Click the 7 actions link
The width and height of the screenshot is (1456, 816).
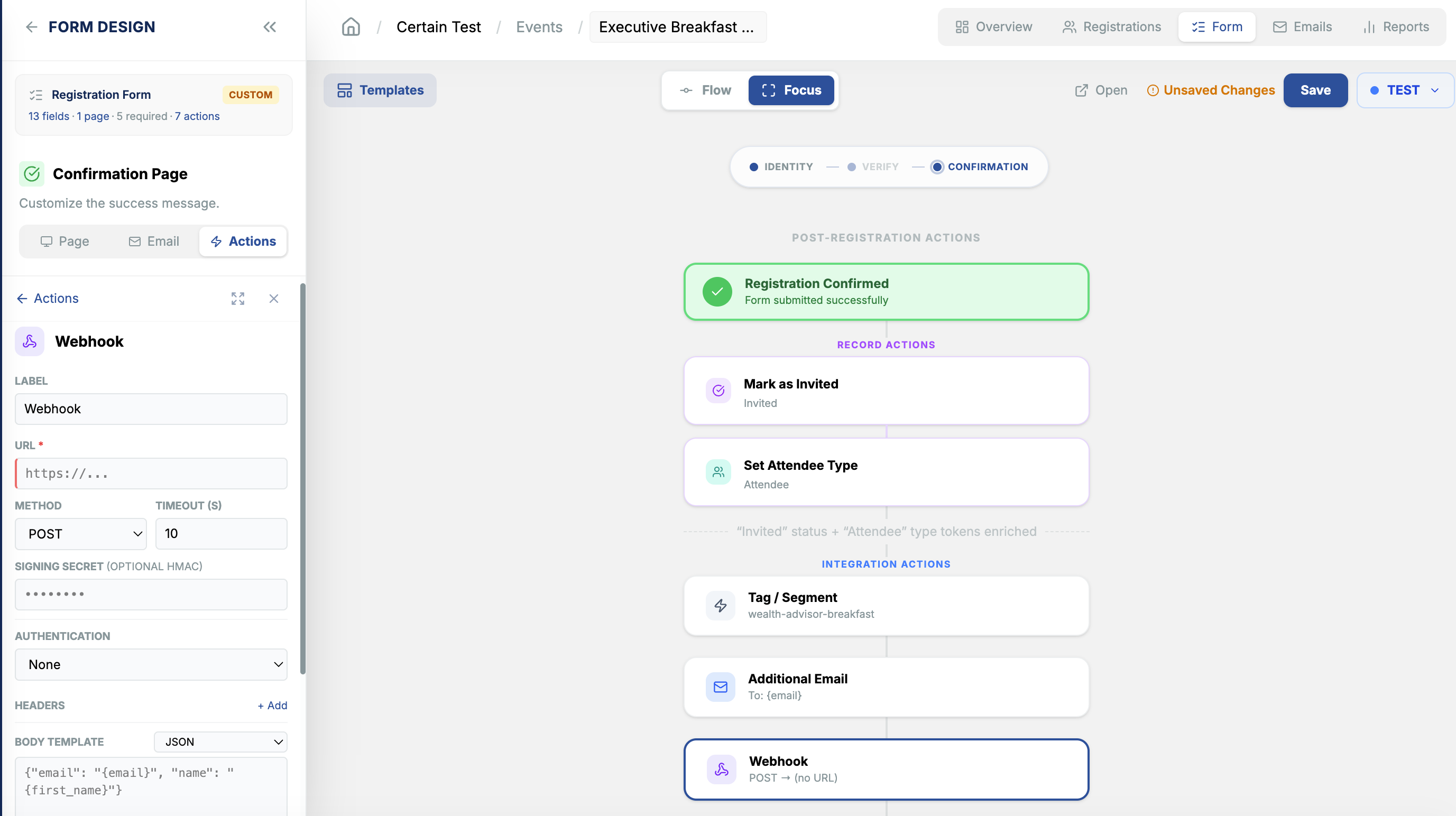coord(197,116)
